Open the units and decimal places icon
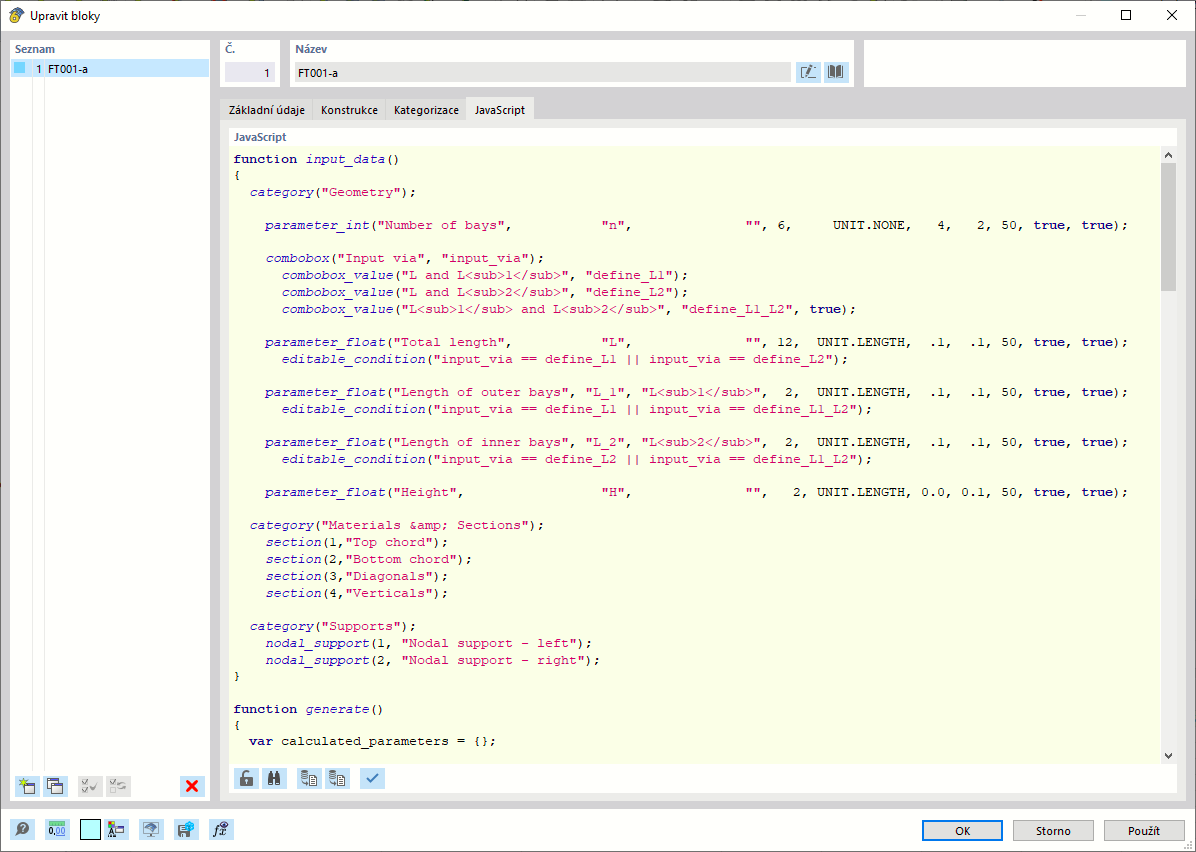The image size is (1196, 852). pos(57,829)
